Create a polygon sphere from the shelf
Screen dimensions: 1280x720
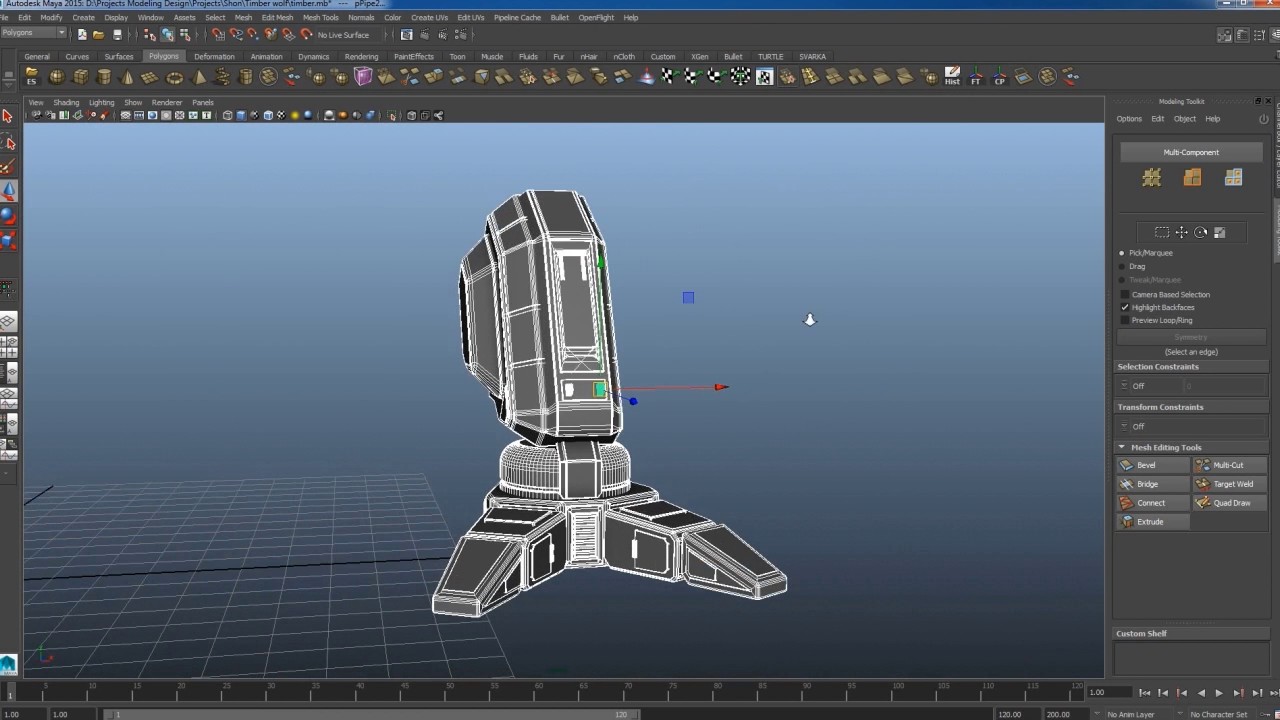coord(56,77)
